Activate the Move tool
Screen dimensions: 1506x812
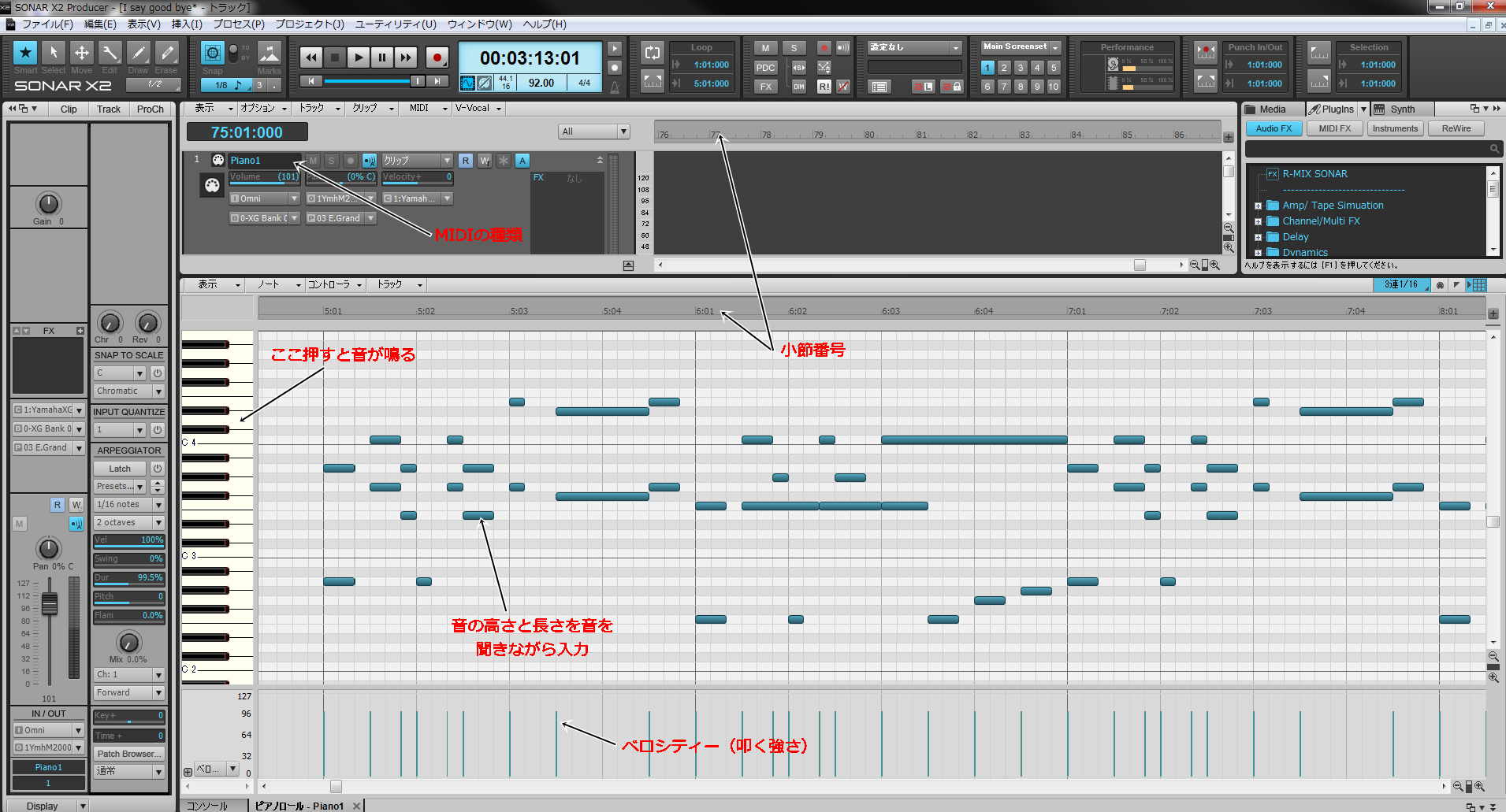point(82,53)
